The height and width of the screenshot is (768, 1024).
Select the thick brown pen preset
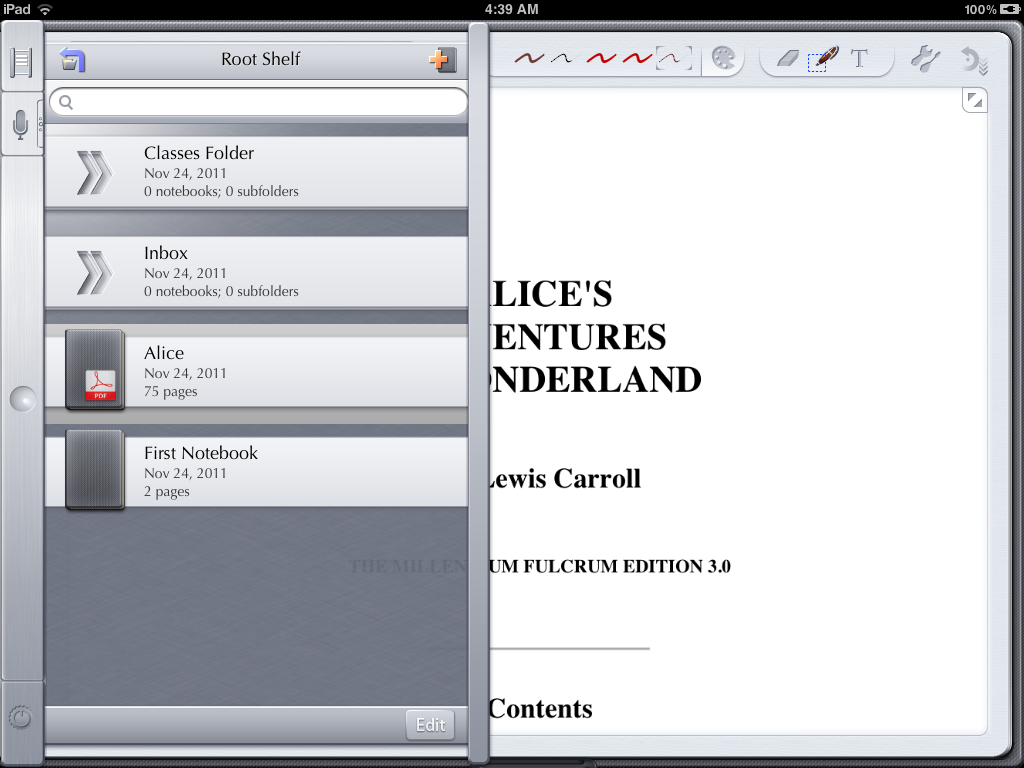[529, 59]
